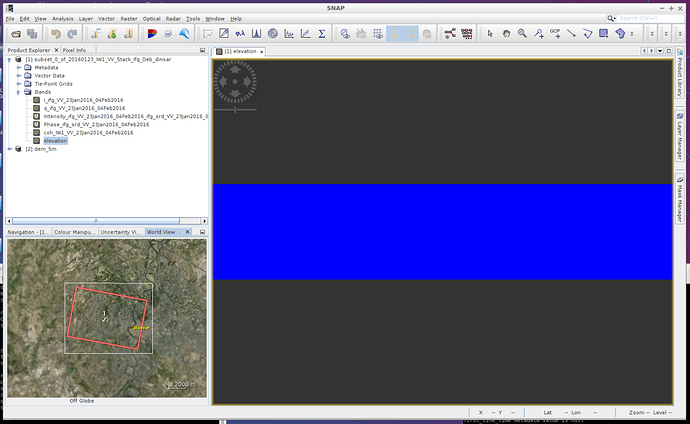Open the batch processing grid icon
Image resolution: width=690 pixels, height=424 pixels.
pyautogui.click(x=466, y=33)
